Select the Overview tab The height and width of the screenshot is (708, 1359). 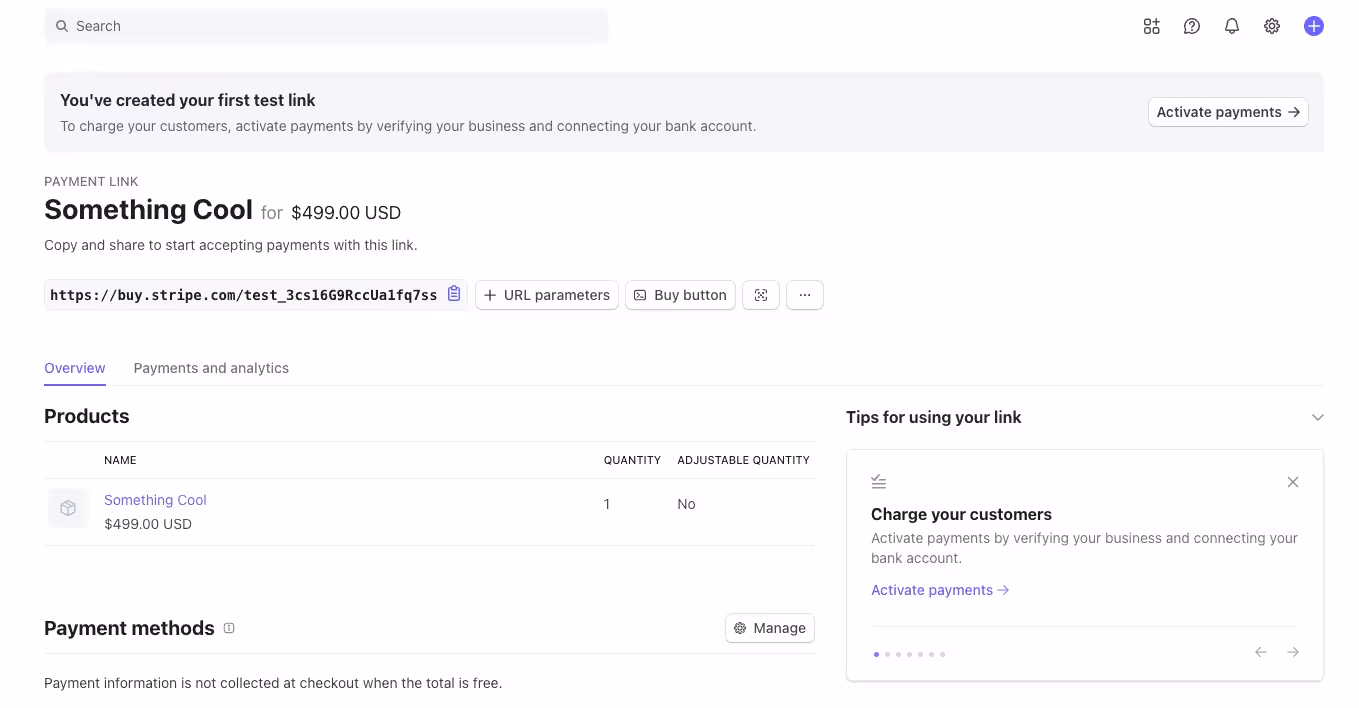coord(75,368)
